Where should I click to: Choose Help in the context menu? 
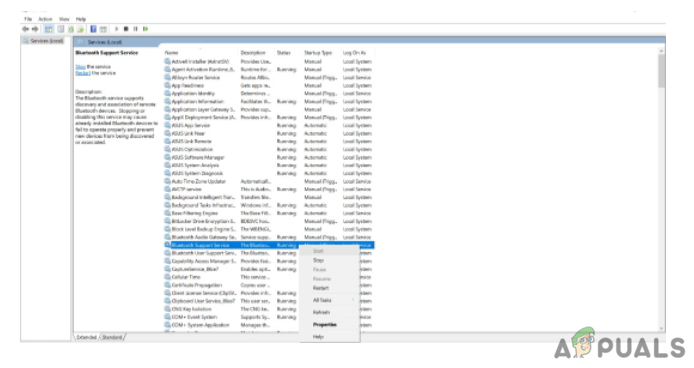329,337
